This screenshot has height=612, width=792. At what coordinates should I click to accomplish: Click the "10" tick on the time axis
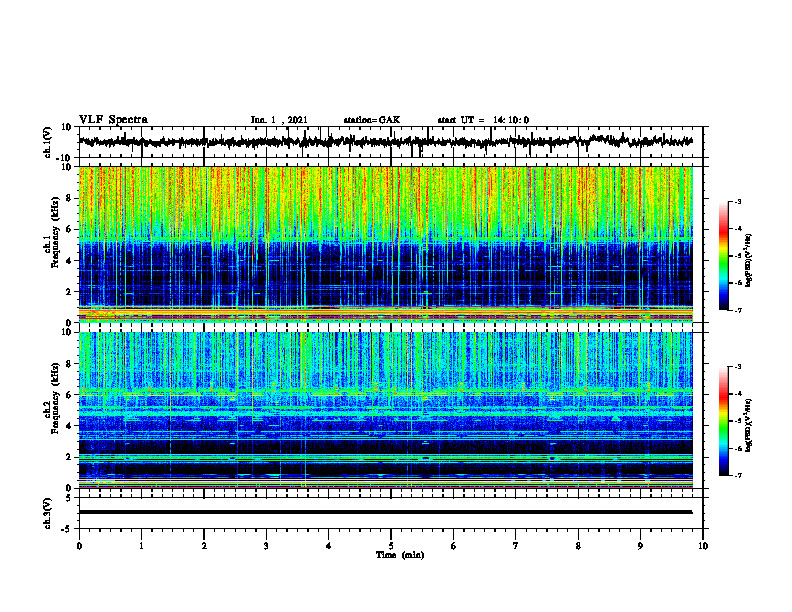[703, 546]
